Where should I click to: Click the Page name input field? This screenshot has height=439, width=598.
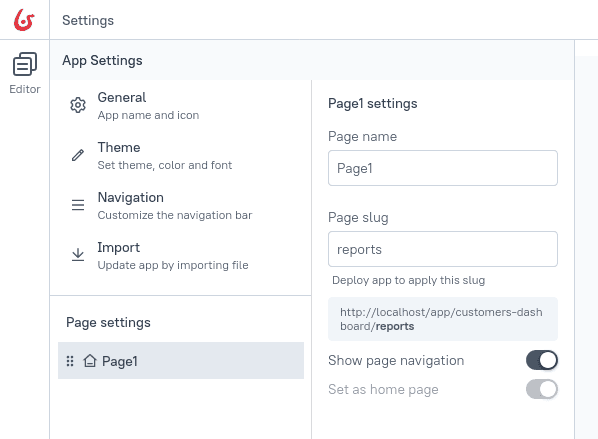[443, 168]
